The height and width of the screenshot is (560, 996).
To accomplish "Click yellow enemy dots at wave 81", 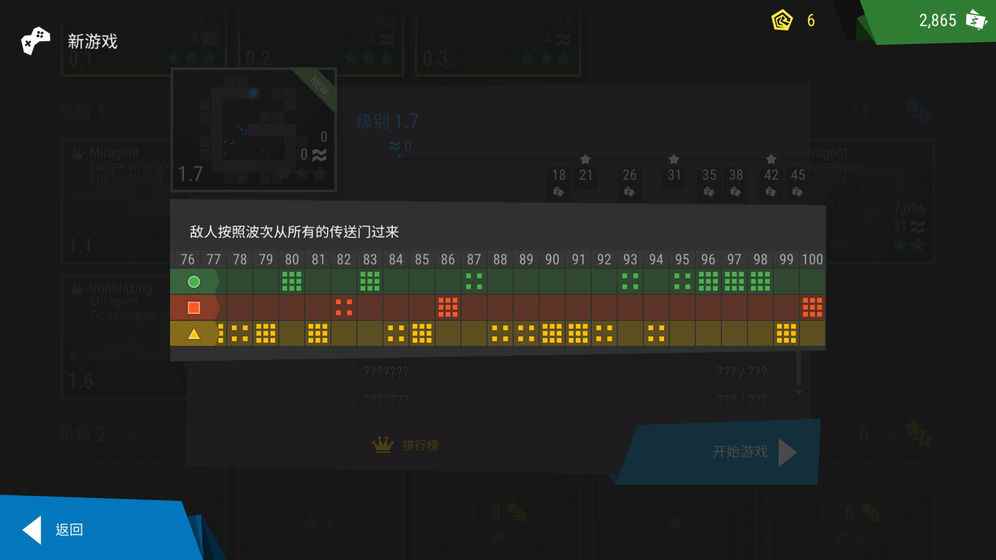I will click(318, 333).
